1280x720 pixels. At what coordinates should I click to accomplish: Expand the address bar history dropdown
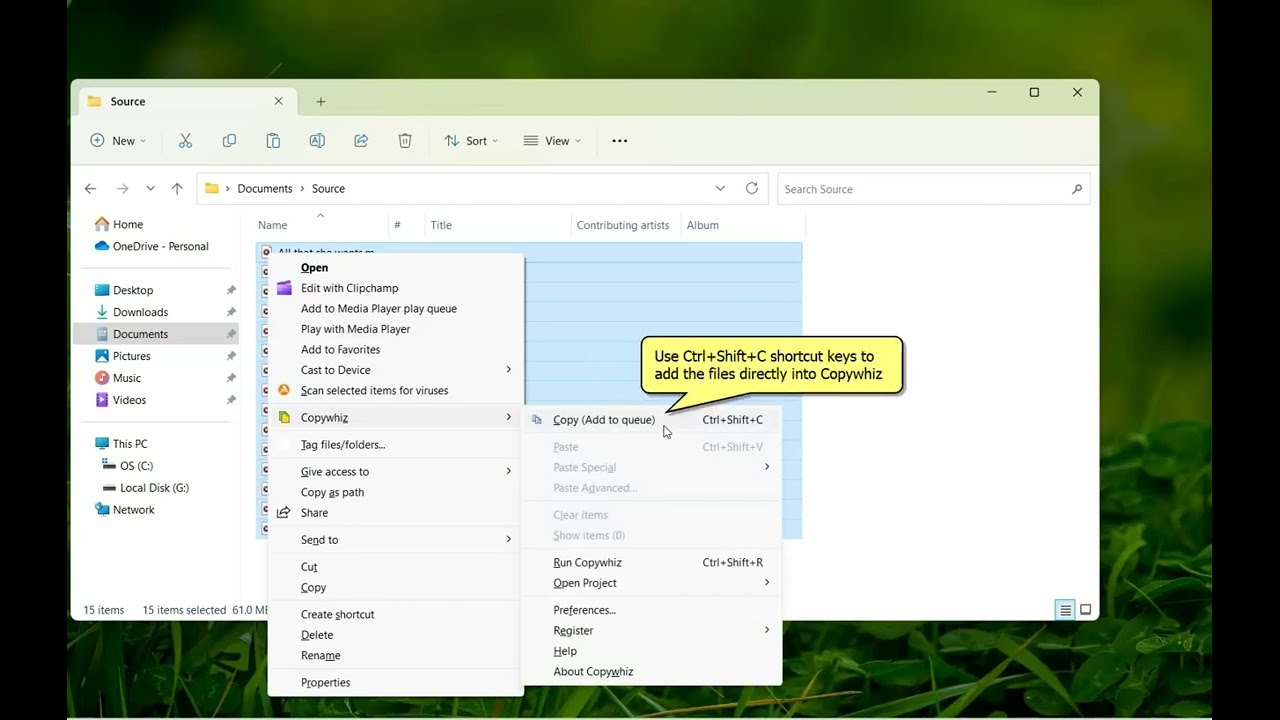pyautogui.click(x=720, y=188)
